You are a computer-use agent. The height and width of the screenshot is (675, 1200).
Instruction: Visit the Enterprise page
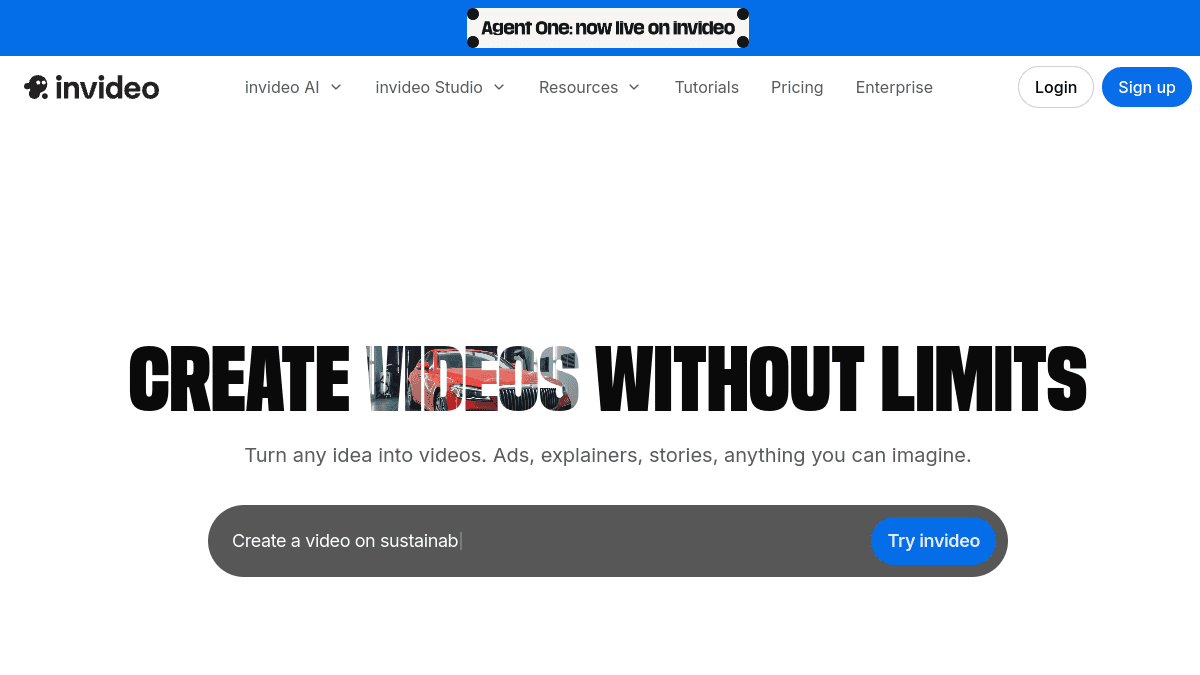tap(894, 87)
